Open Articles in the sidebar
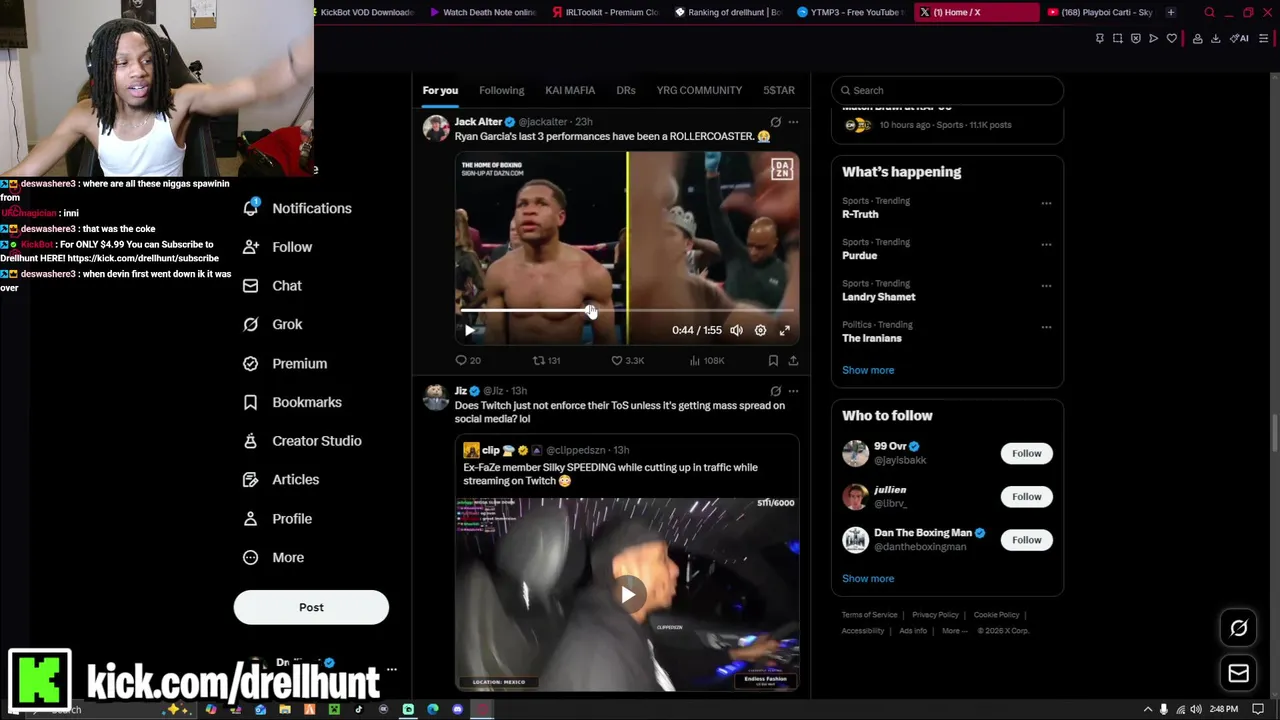The height and width of the screenshot is (720, 1280). pos(282,480)
